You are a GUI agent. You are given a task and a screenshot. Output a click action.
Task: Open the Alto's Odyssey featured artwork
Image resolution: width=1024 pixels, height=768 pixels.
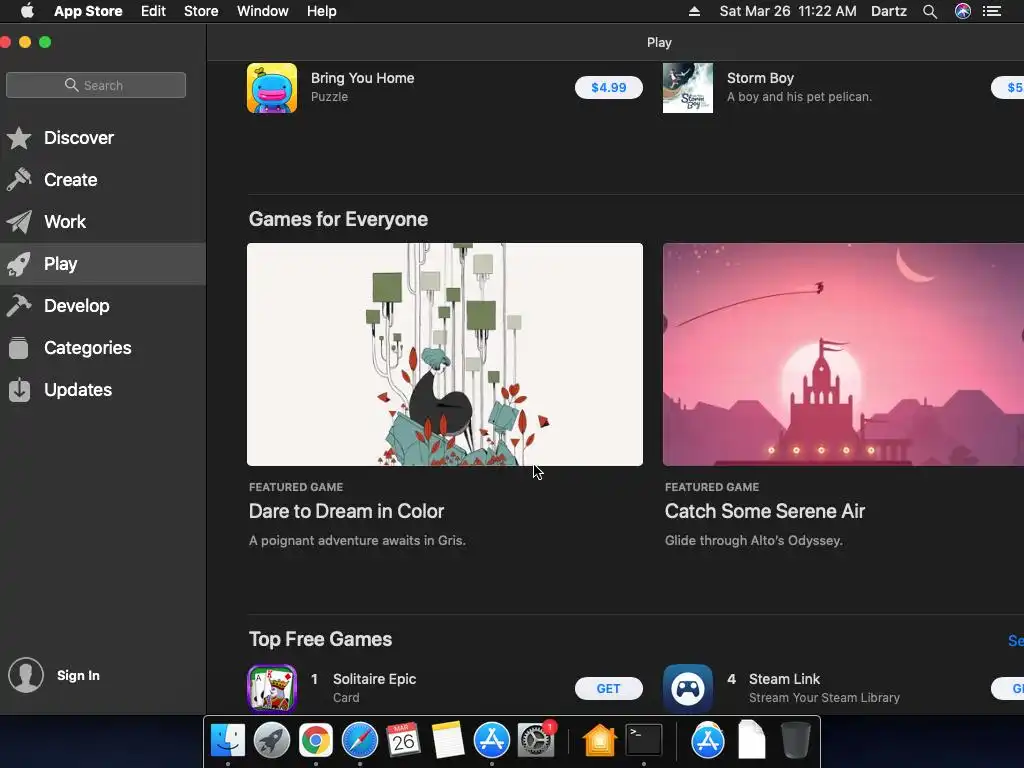[843, 355]
